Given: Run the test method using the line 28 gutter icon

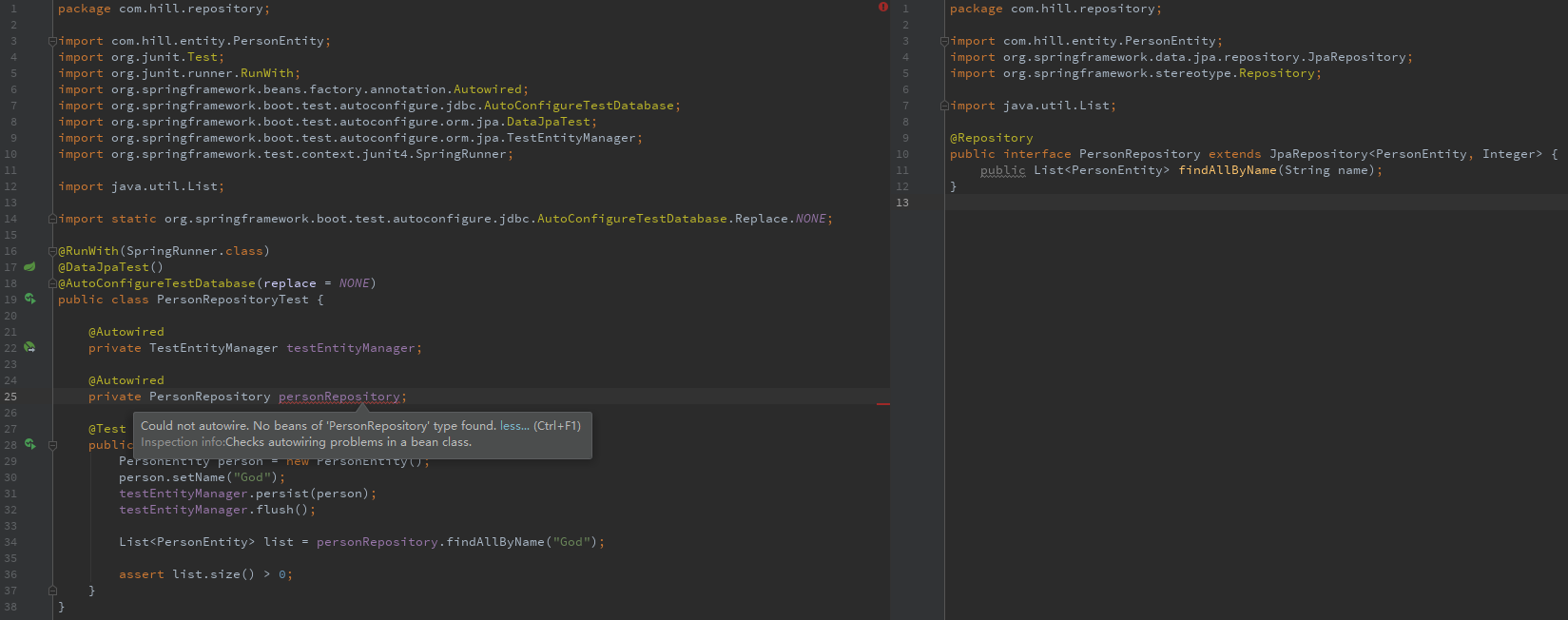Looking at the screenshot, I should pos(29,445).
